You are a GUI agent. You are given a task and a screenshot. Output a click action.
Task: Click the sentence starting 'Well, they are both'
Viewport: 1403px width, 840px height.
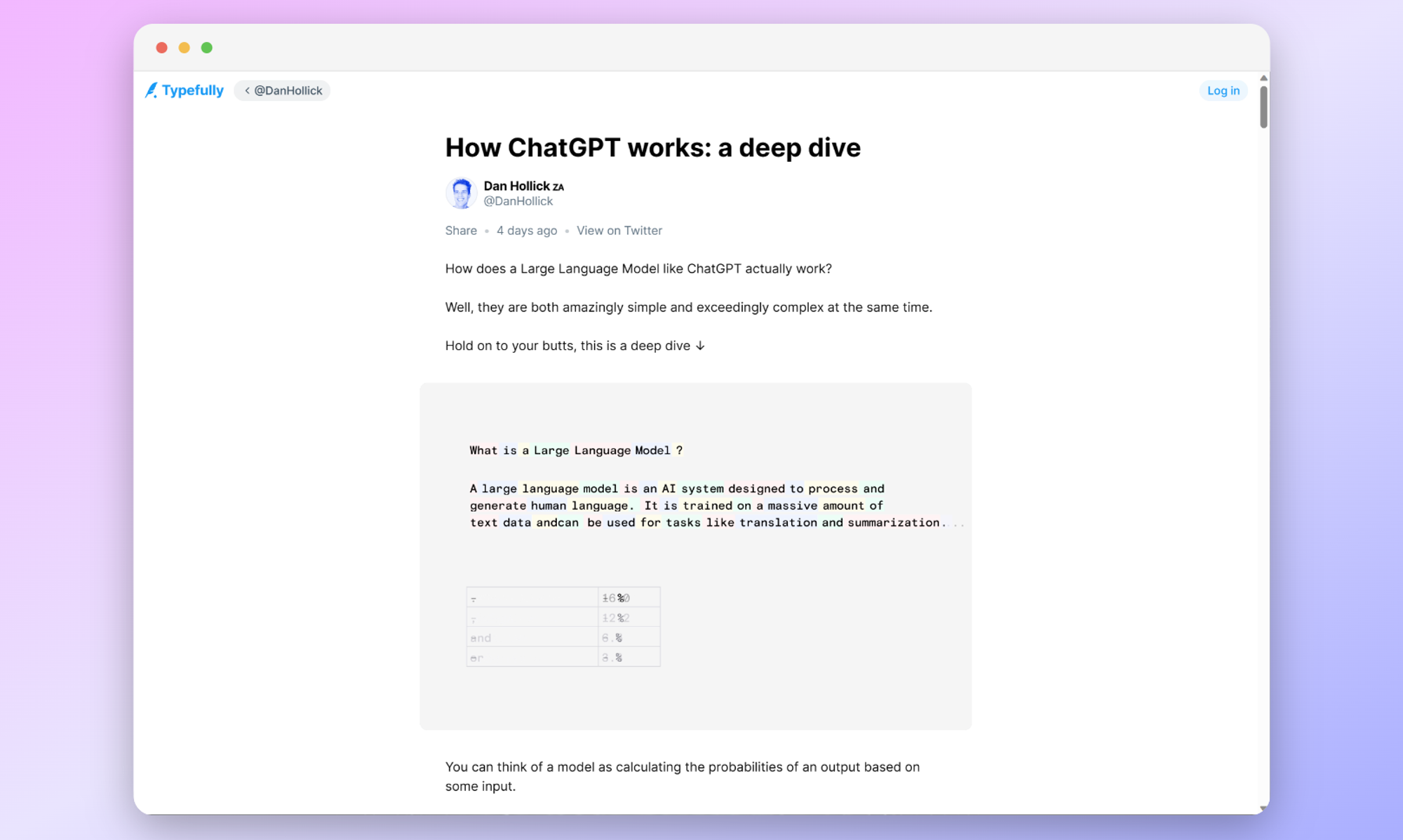pos(688,307)
